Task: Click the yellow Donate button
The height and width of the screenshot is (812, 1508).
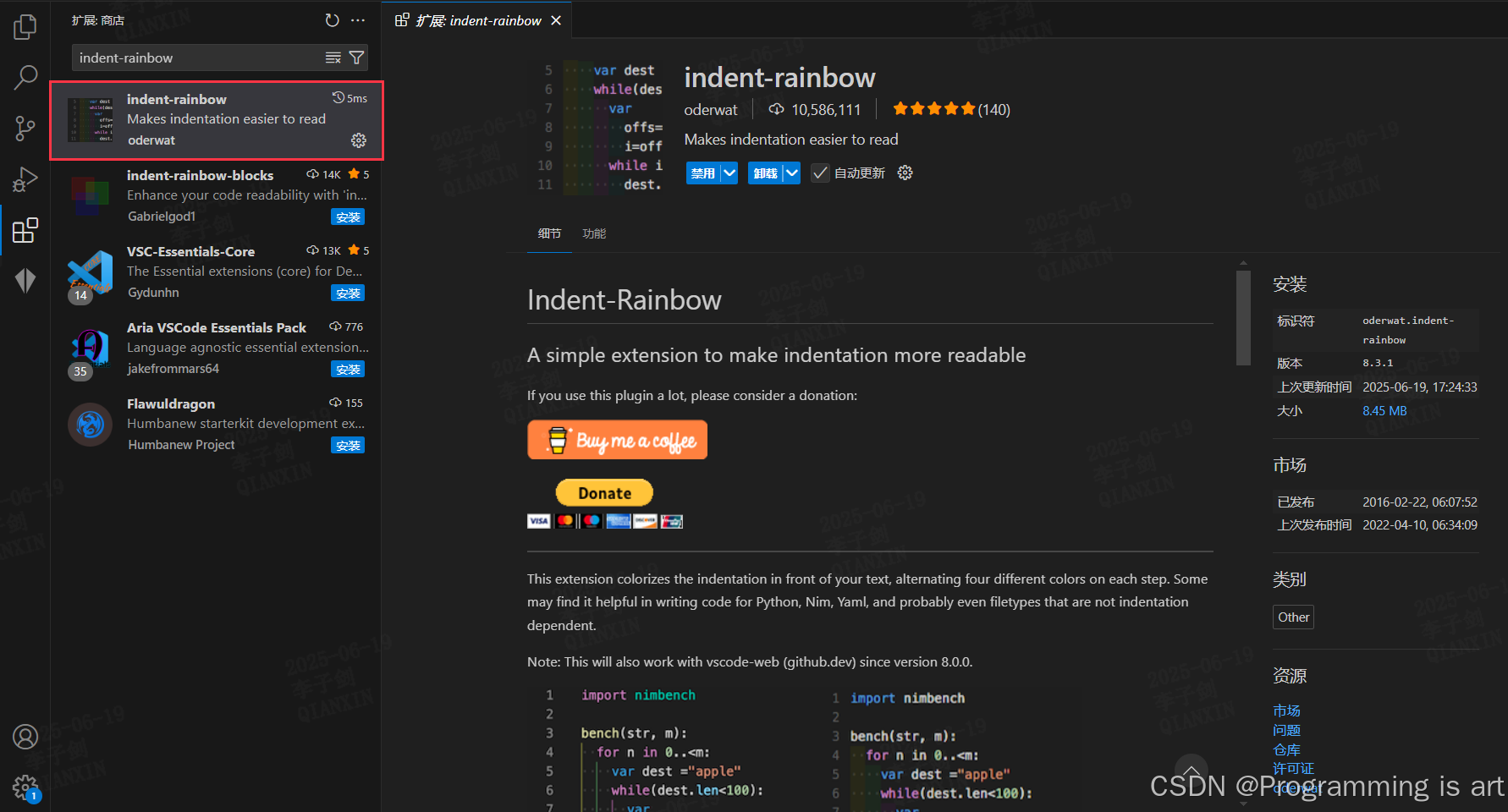Action: click(604, 492)
